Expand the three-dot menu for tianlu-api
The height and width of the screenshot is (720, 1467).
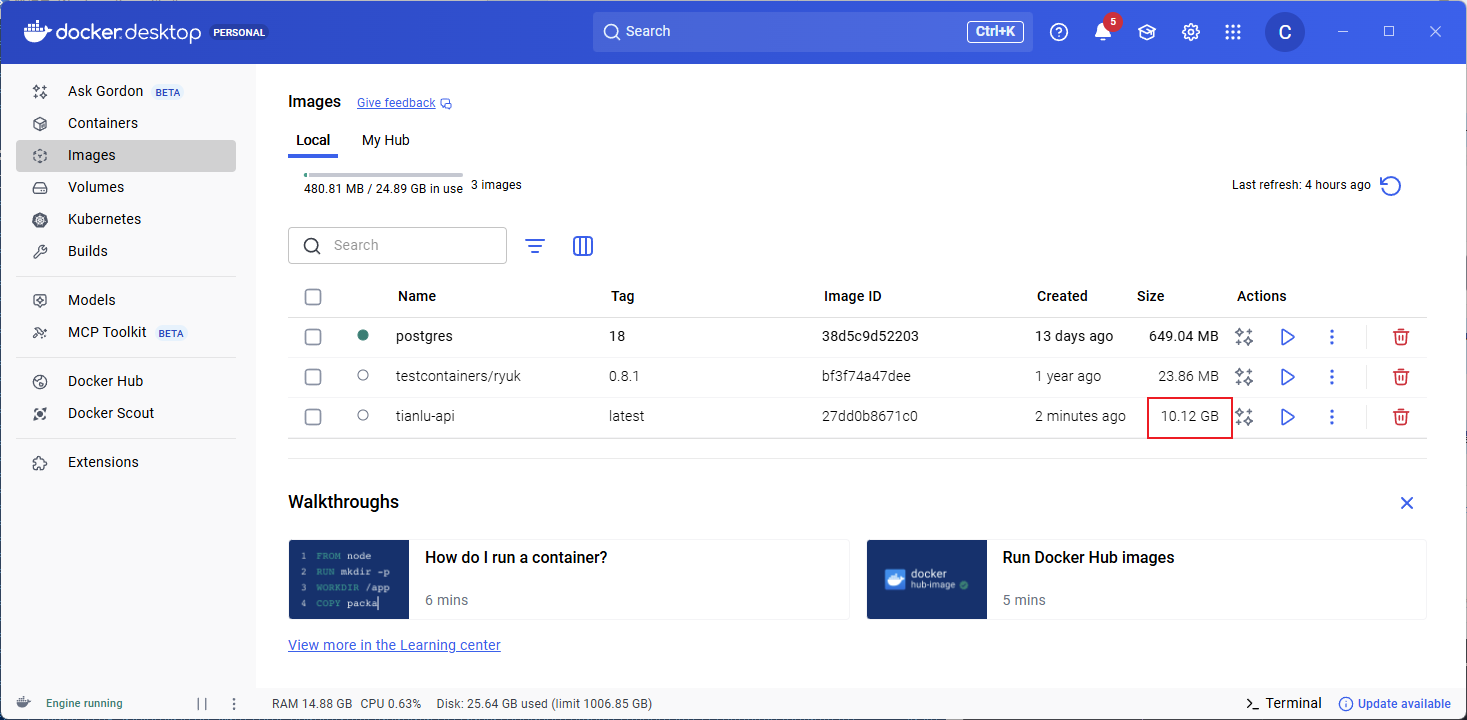(x=1331, y=417)
